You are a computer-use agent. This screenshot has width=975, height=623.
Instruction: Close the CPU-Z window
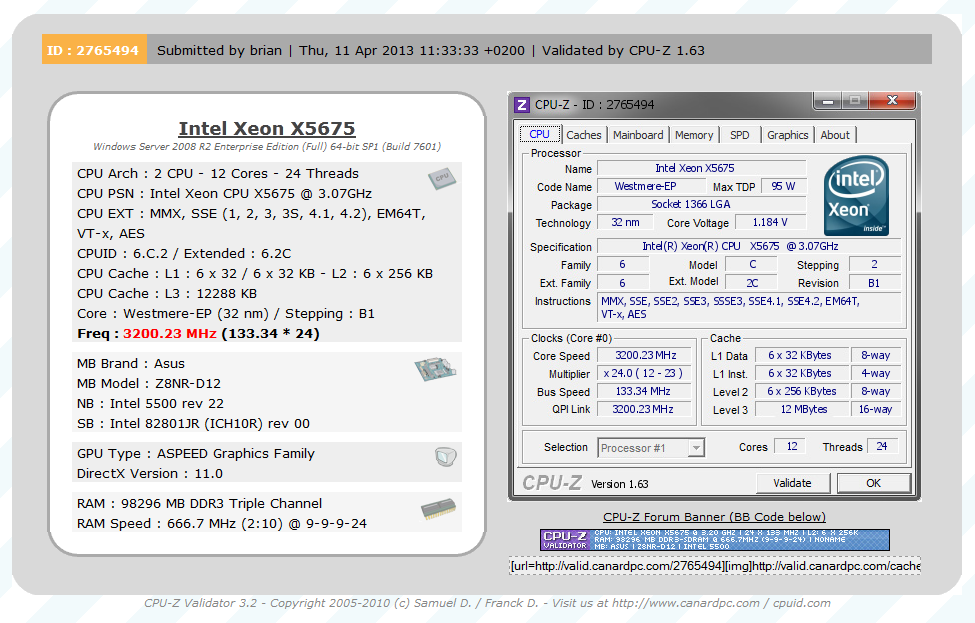pyautogui.click(x=892, y=100)
